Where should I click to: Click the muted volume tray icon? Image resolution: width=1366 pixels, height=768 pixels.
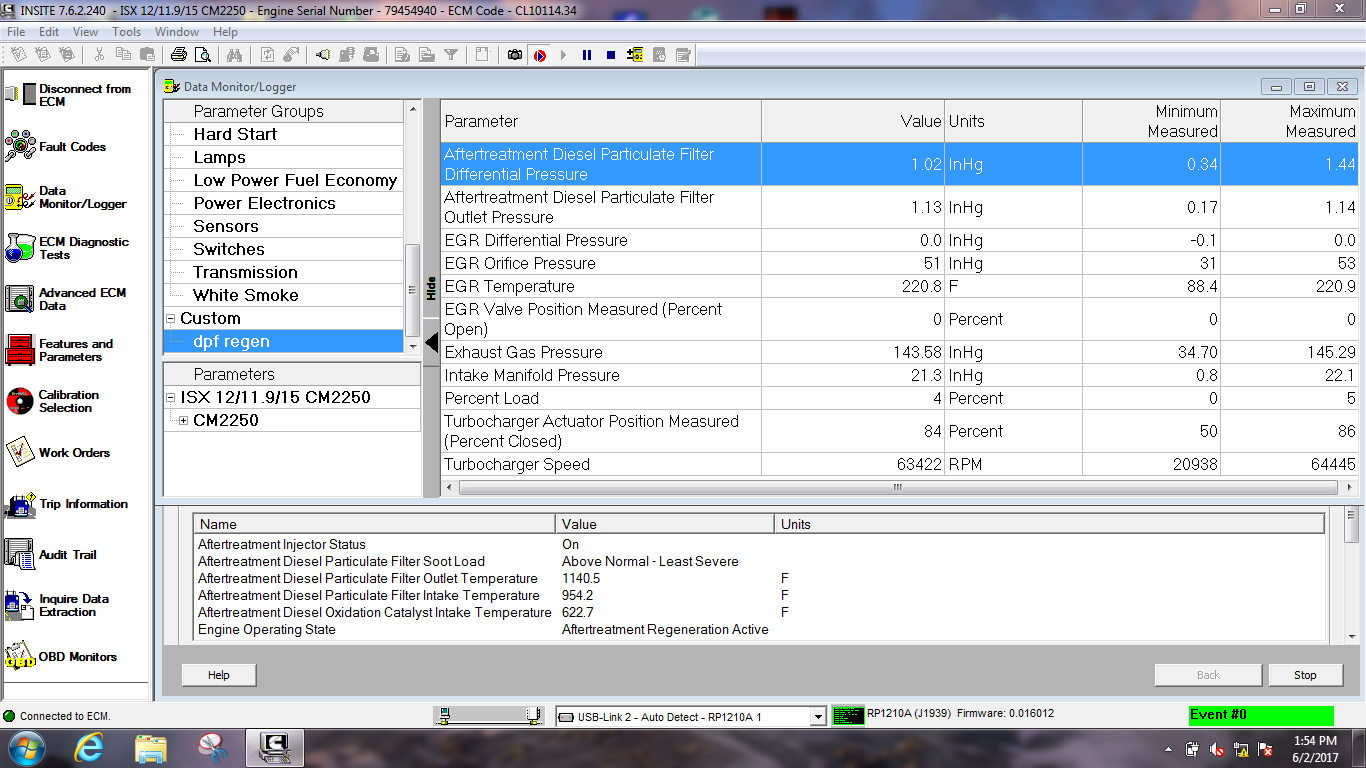[1217, 749]
